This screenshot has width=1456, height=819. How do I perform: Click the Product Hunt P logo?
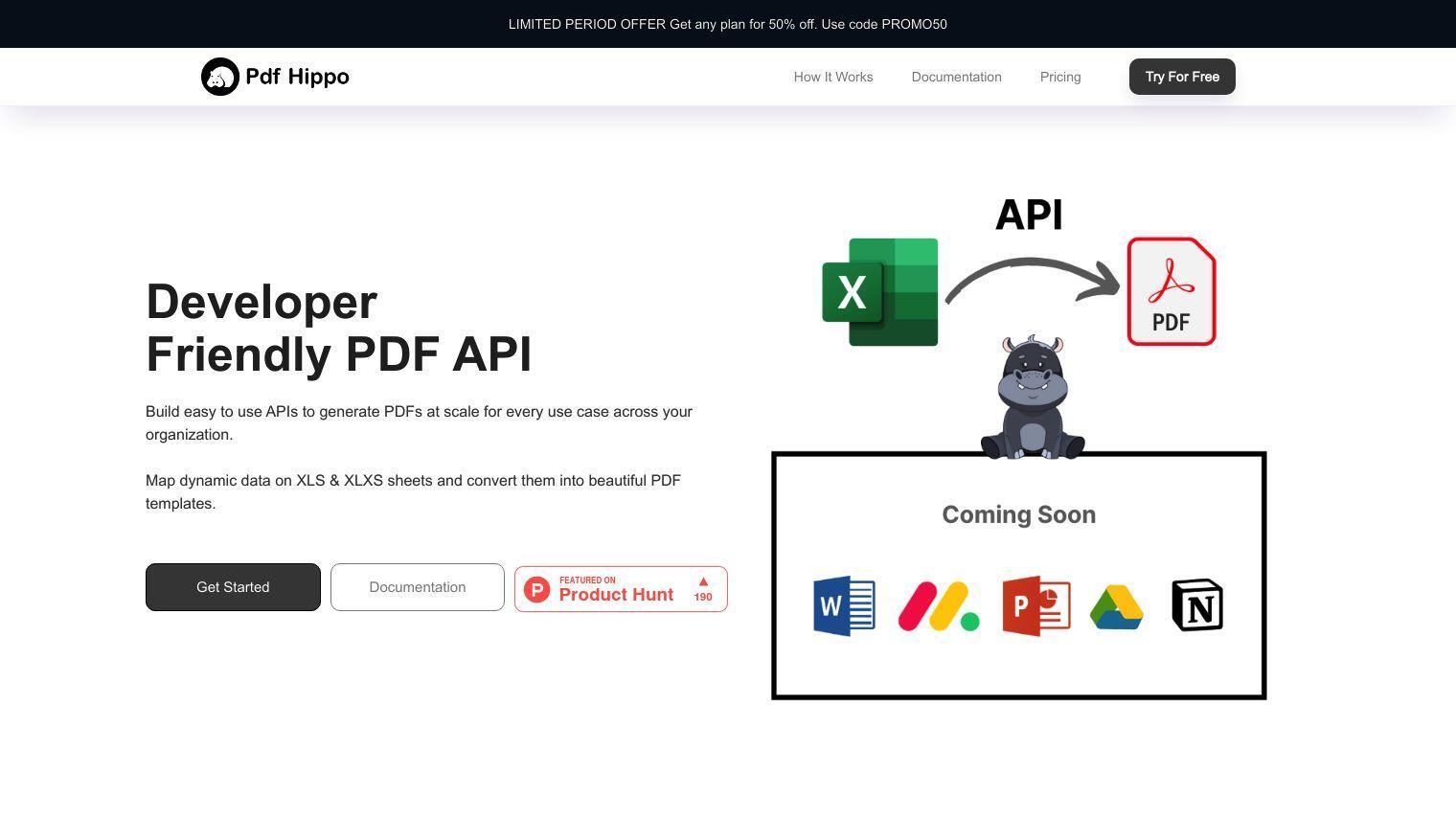537,589
